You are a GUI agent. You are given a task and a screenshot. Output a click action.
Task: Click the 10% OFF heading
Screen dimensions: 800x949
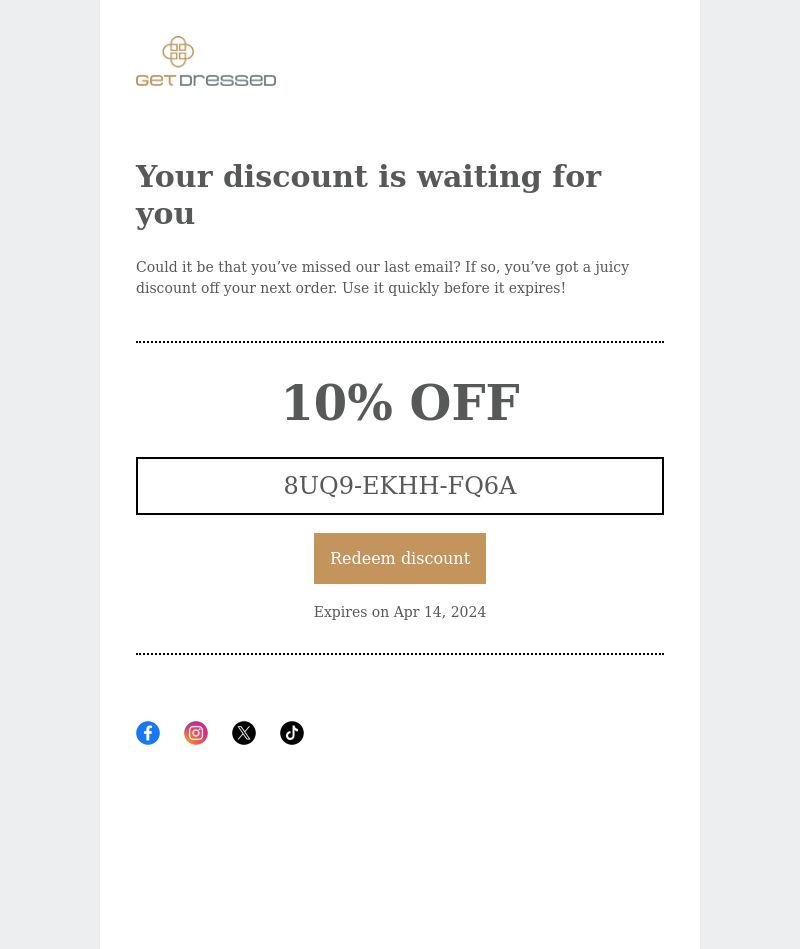(401, 402)
